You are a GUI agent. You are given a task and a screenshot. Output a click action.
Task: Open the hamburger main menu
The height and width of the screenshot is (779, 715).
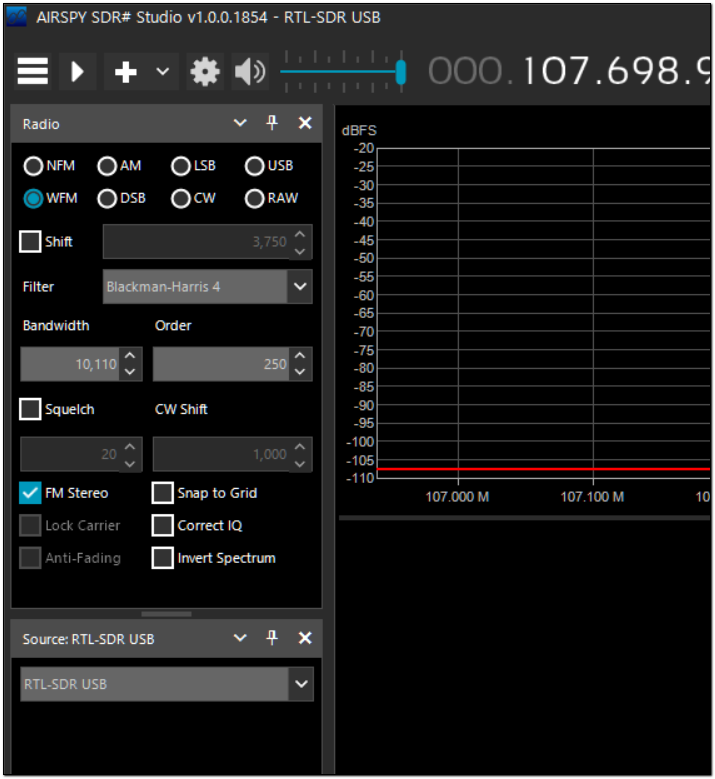pos(33,72)
